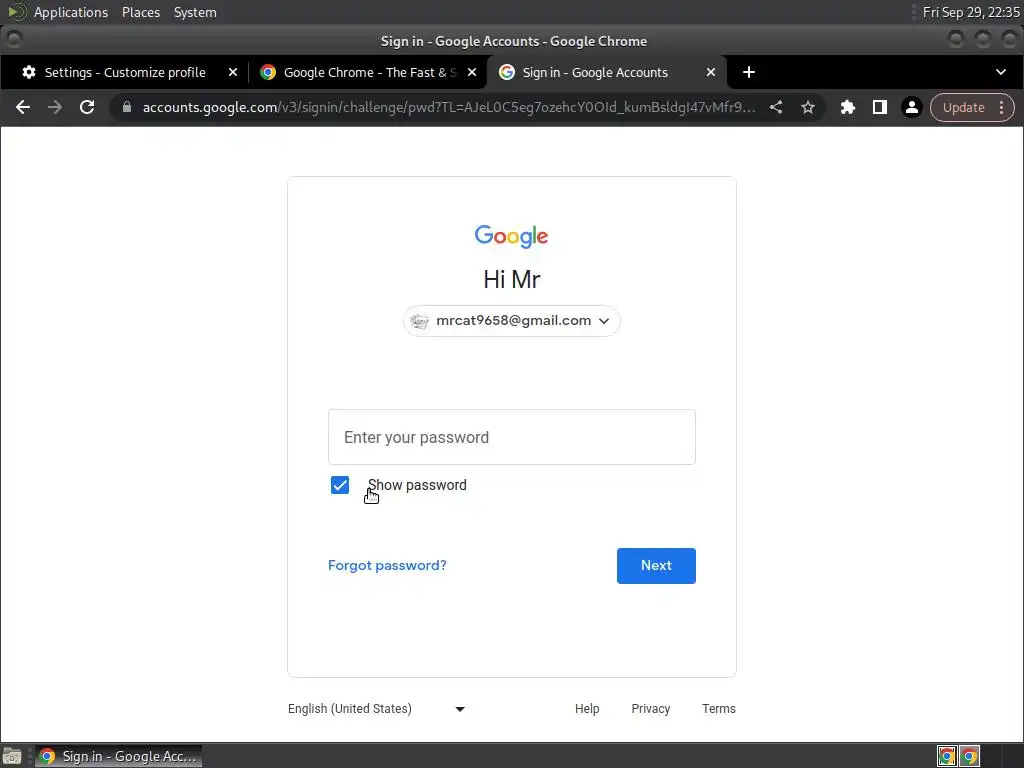Open the Terms link
This screenshot has height=768, width=1024.
718,709
